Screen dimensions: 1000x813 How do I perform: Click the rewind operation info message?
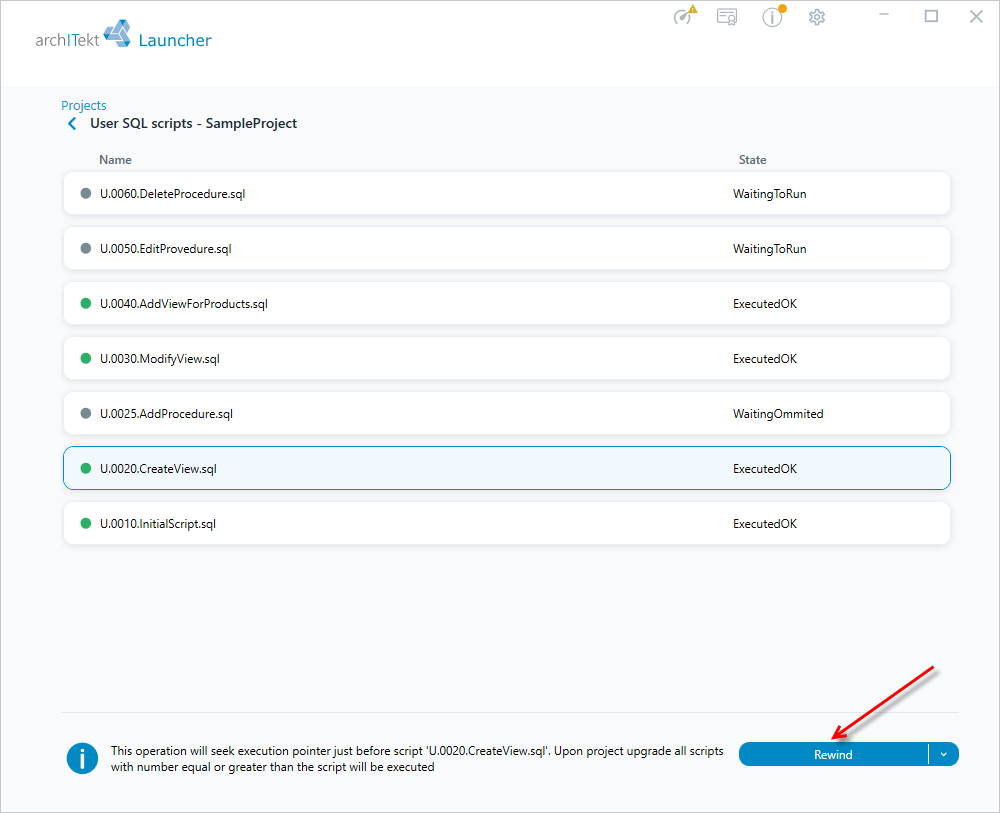coord(417,759)
